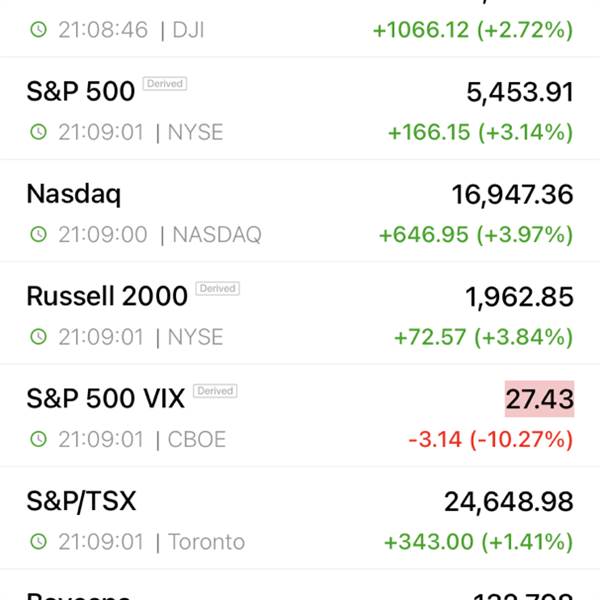The width and height of the screenshot is (600, 600).
Task: Open the S&P 500 VIX index
Action: 106,399
